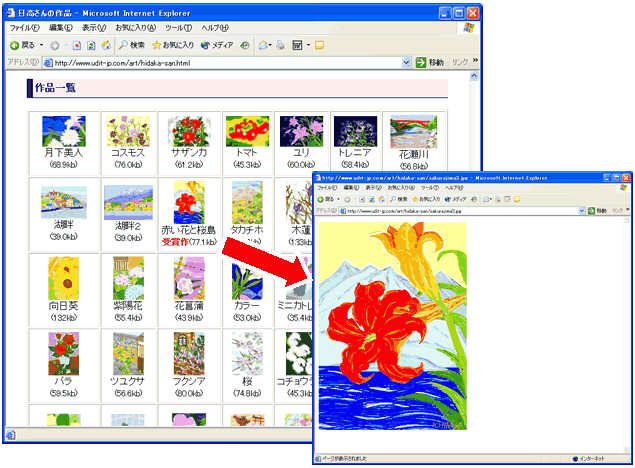Open the Back history dropdown arrow in the main window
The height and width of the screenshot is (468, 635).
tap(41, 45)
